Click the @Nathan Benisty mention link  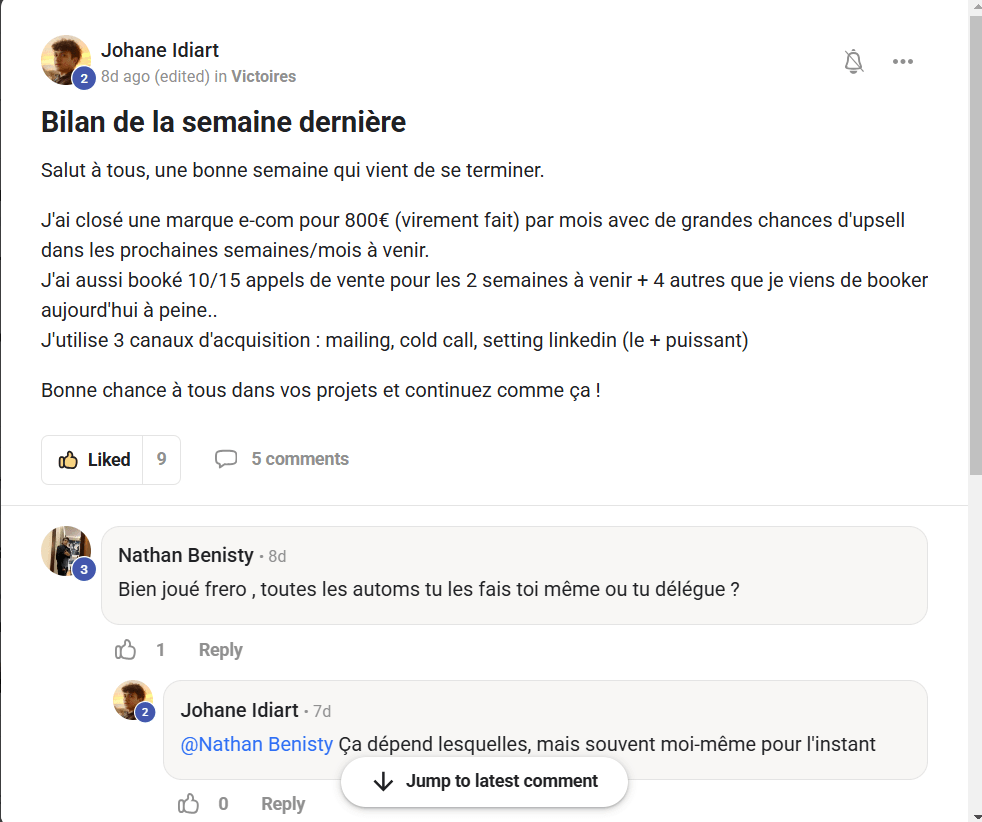(257, 744)
